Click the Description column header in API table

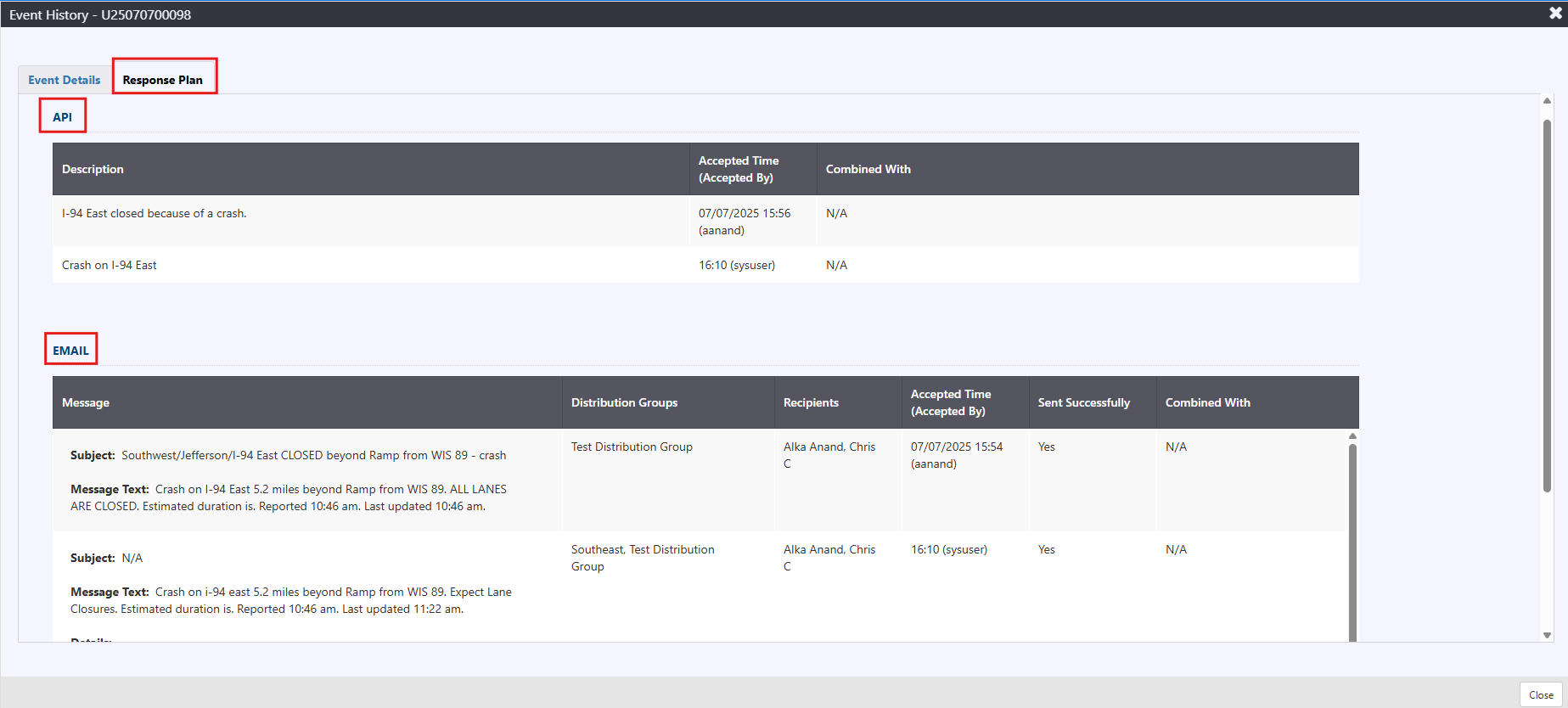93,169
